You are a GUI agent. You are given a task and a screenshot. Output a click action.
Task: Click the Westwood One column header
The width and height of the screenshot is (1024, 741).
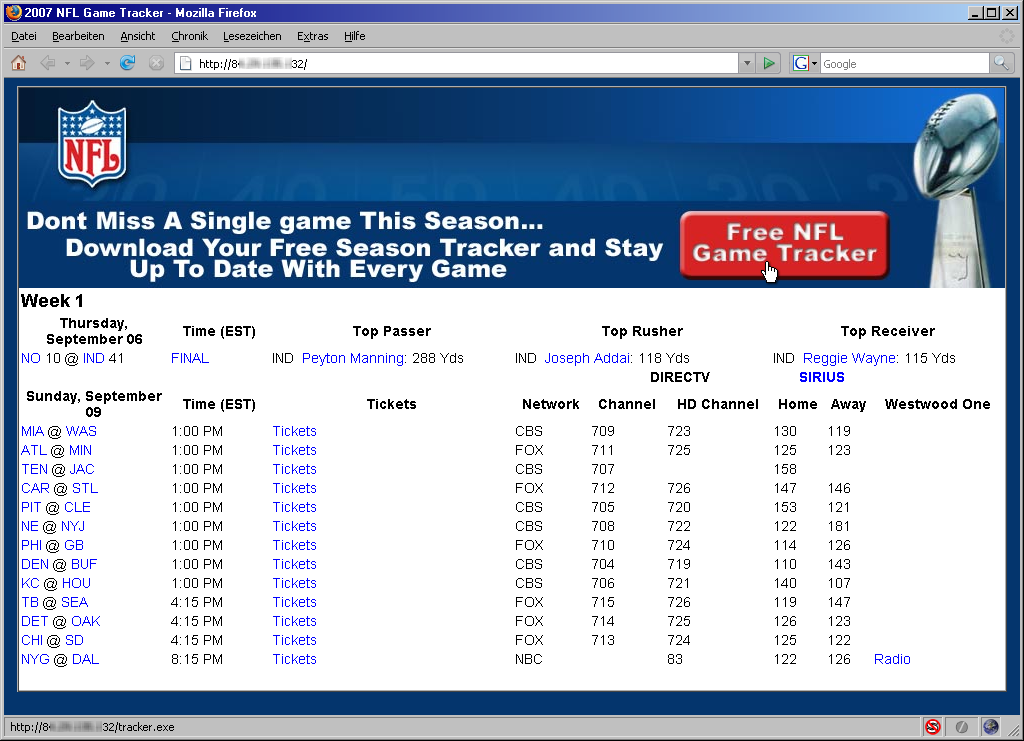point(937,403)
